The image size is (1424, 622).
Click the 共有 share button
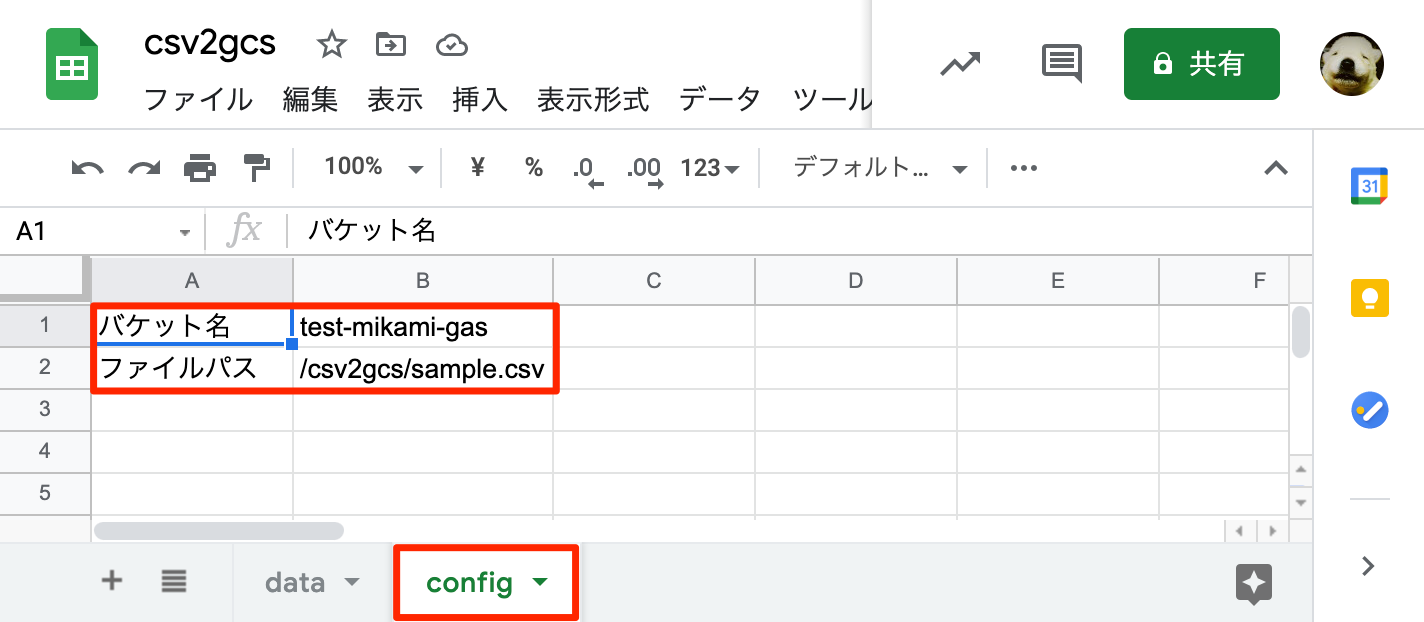[x=1201, y=63]
